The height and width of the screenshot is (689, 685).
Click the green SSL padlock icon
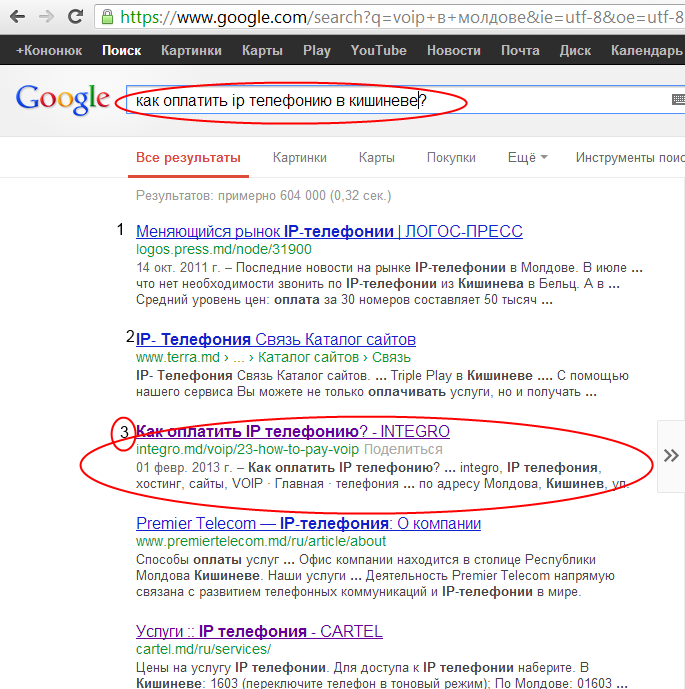(x=107, y=17)
